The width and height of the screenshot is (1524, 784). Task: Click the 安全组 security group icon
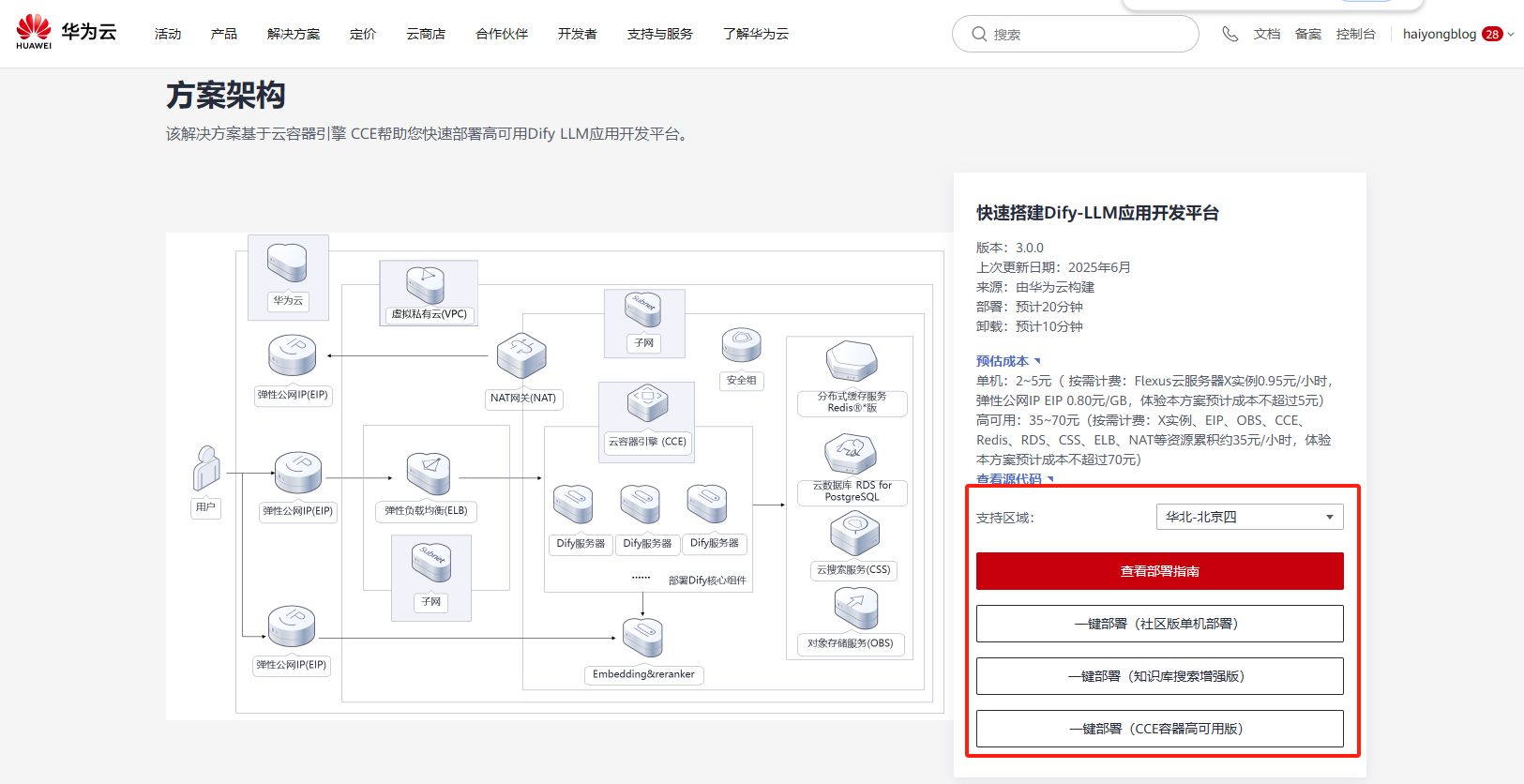coord(741,345)
